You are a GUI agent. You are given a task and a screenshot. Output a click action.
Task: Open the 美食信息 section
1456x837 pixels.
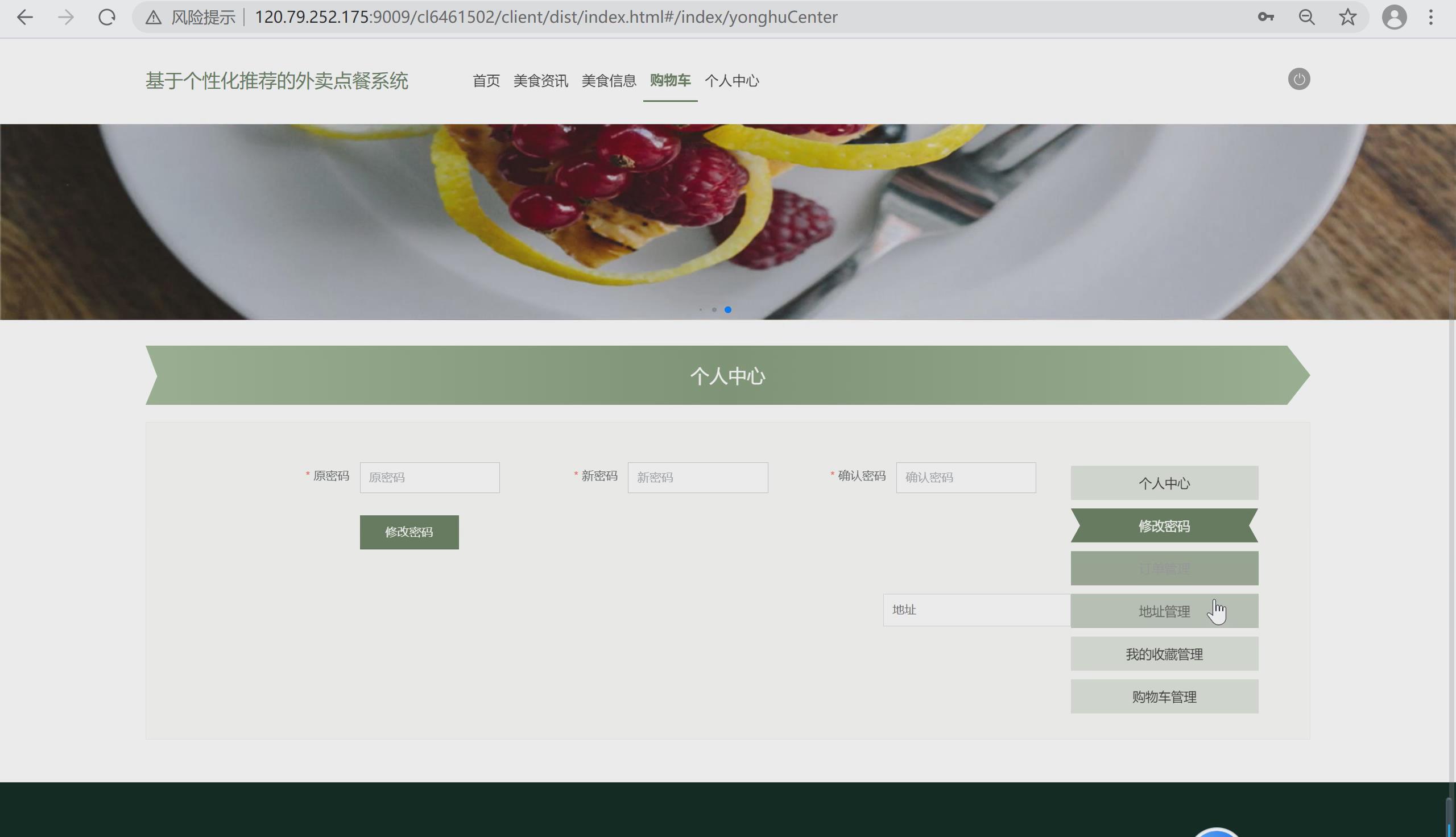pos(609,81)
